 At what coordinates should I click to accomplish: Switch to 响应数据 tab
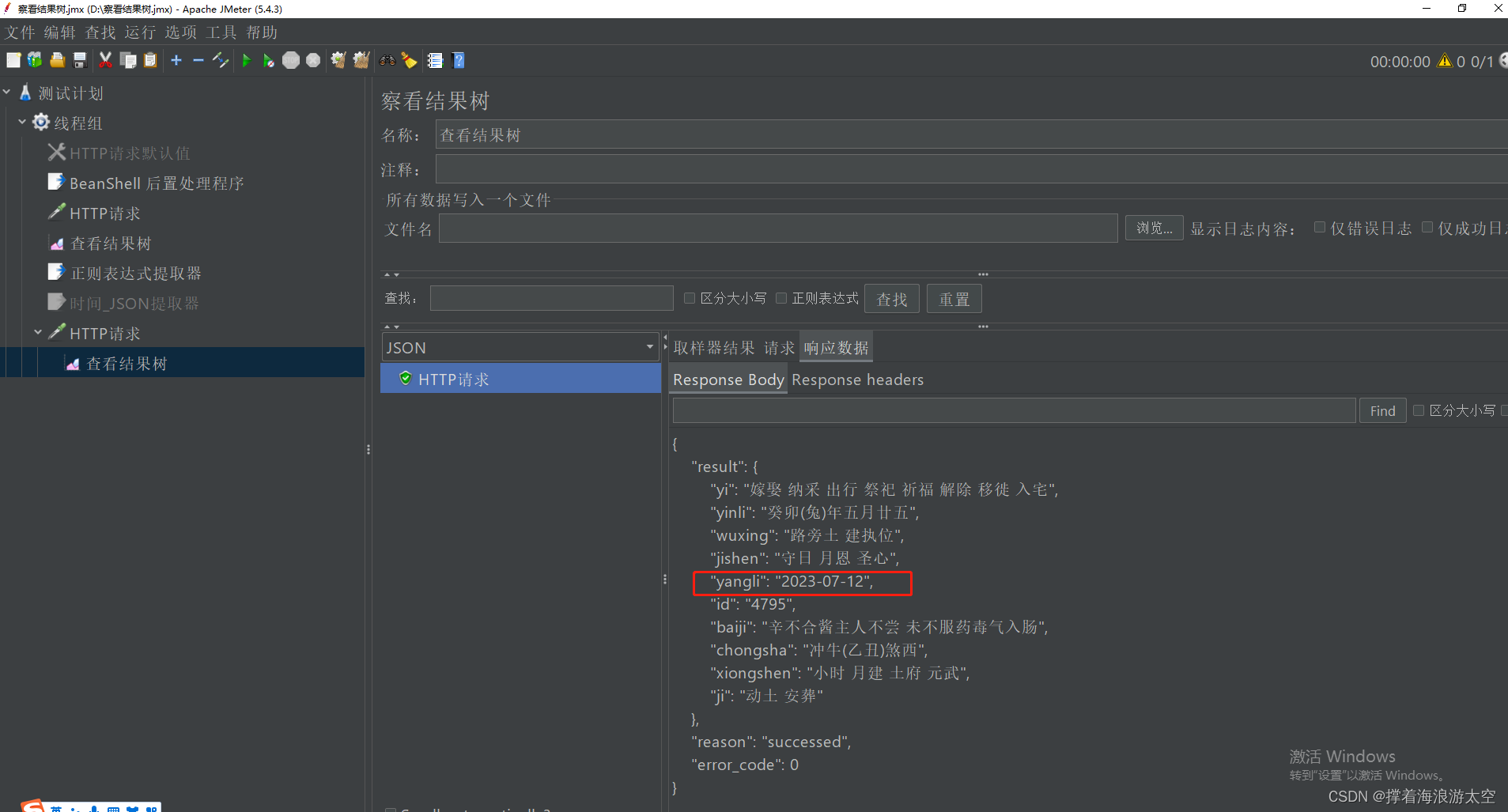[836, 348]
